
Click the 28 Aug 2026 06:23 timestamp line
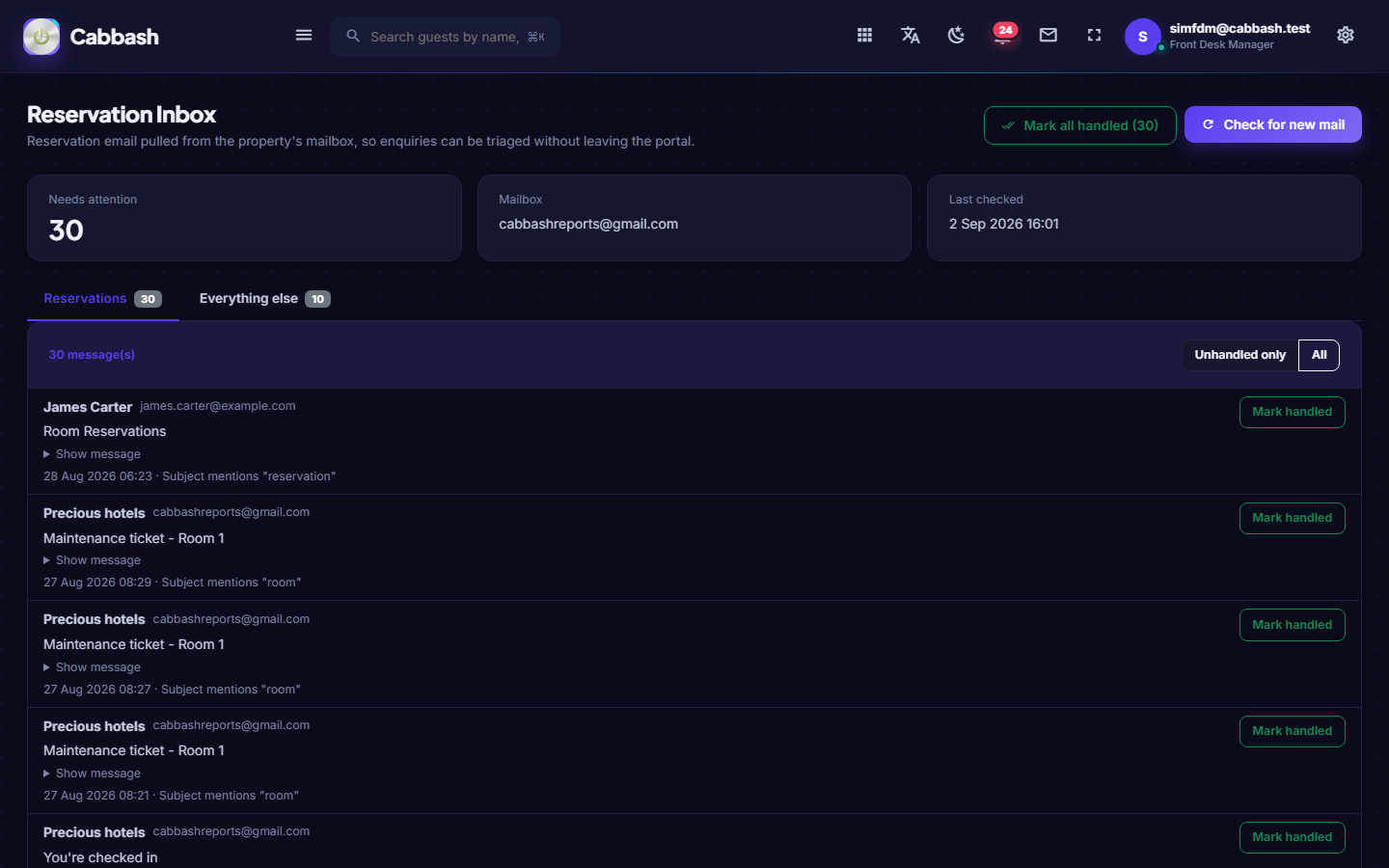pyautogui.click(x=189, y=476)
